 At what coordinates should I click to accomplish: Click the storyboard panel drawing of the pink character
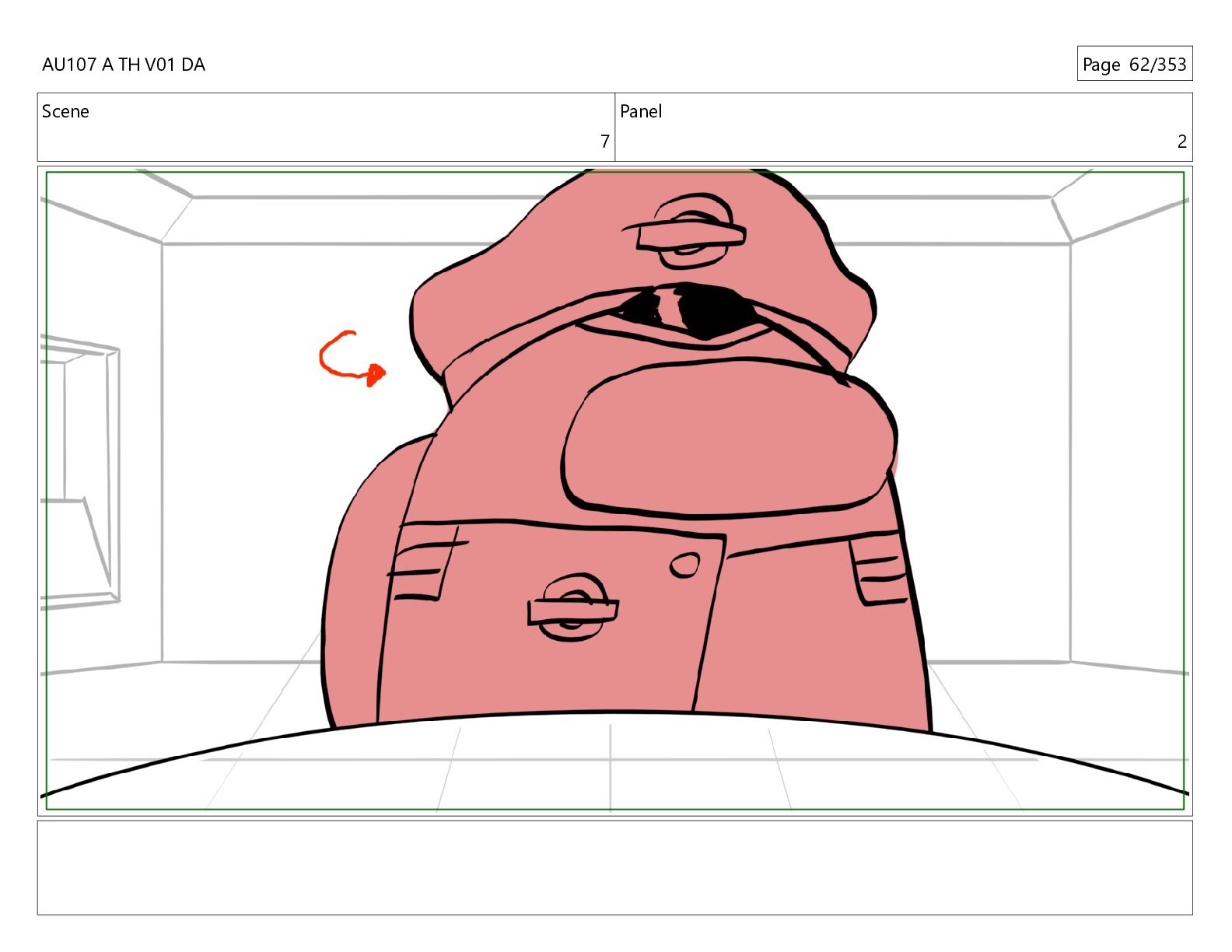tap(614, 491)
